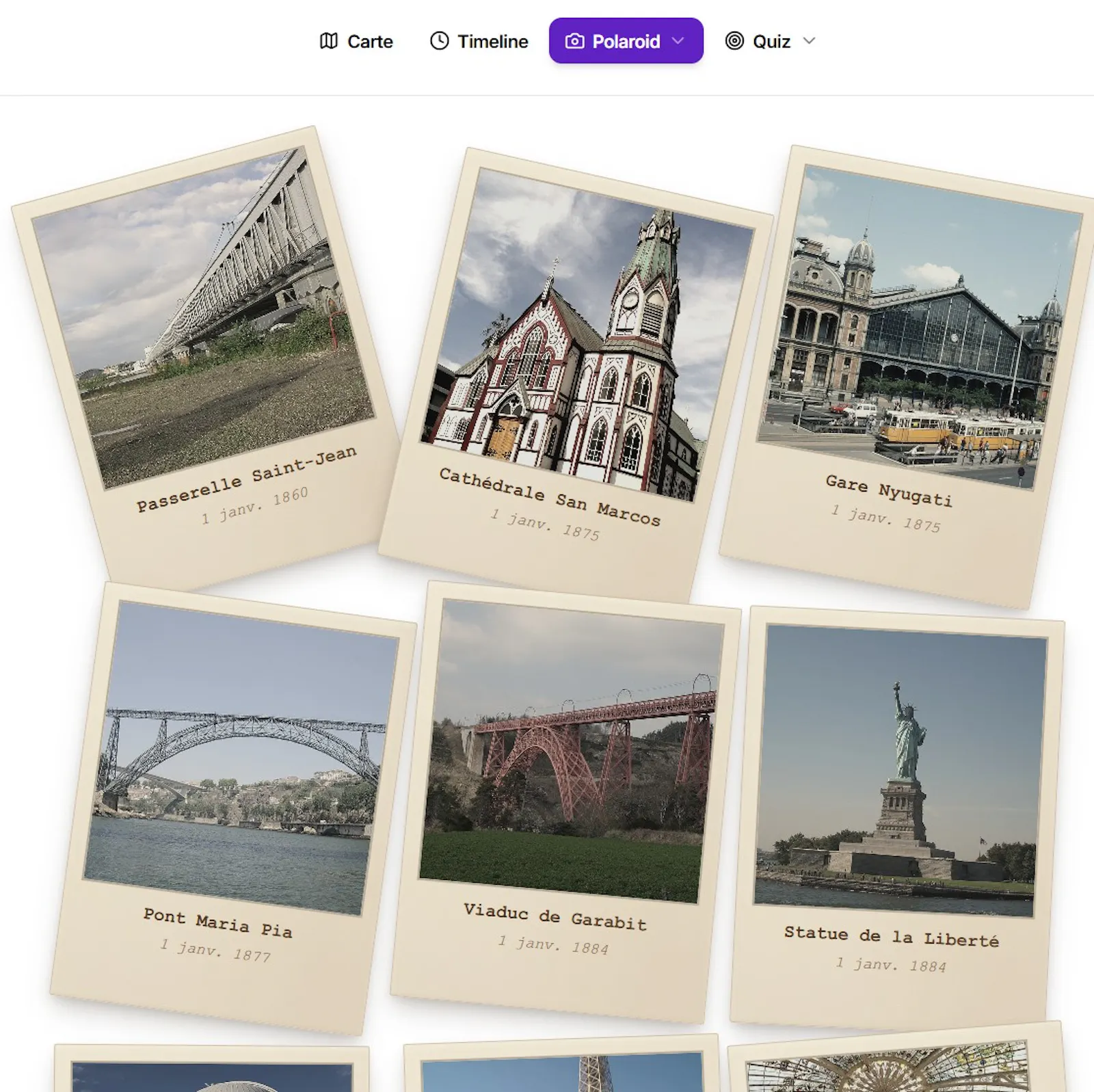This screenshot has width=1094, height=1092.
Task: Click the date under Viaduc de Garabit
Action: click(x=553, y=944)
